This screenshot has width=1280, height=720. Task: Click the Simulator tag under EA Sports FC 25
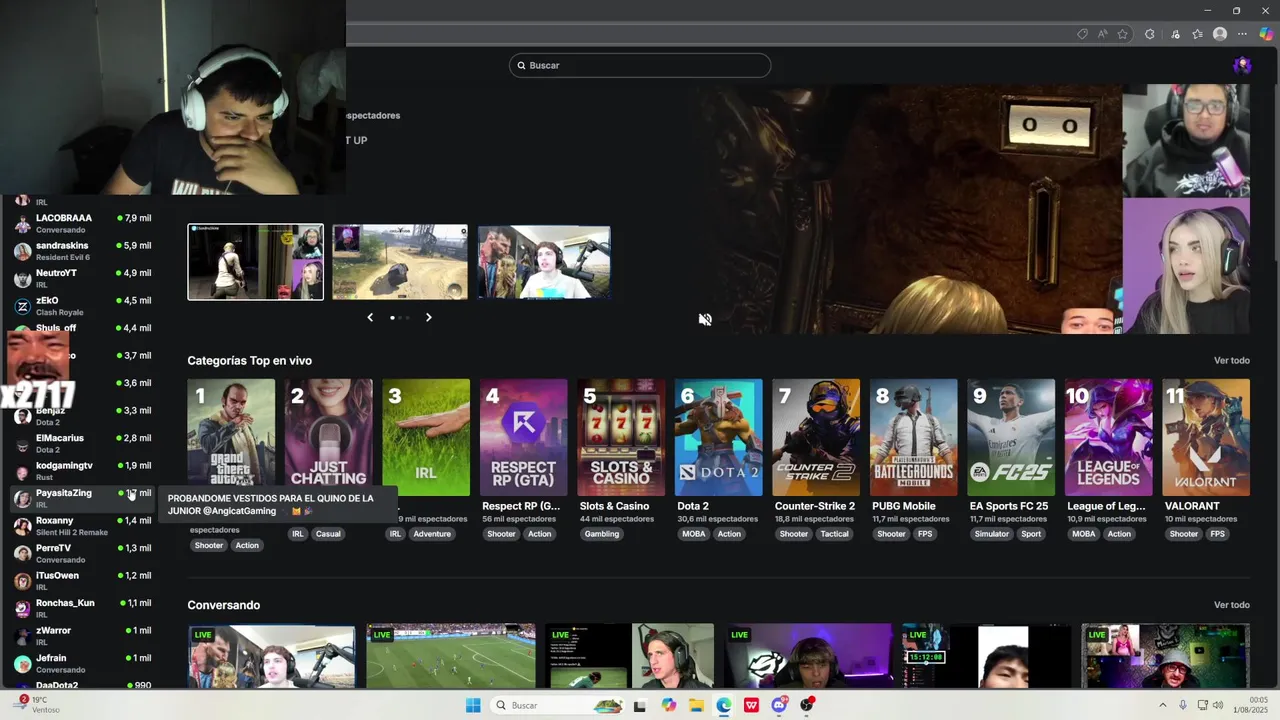point(991,534)
